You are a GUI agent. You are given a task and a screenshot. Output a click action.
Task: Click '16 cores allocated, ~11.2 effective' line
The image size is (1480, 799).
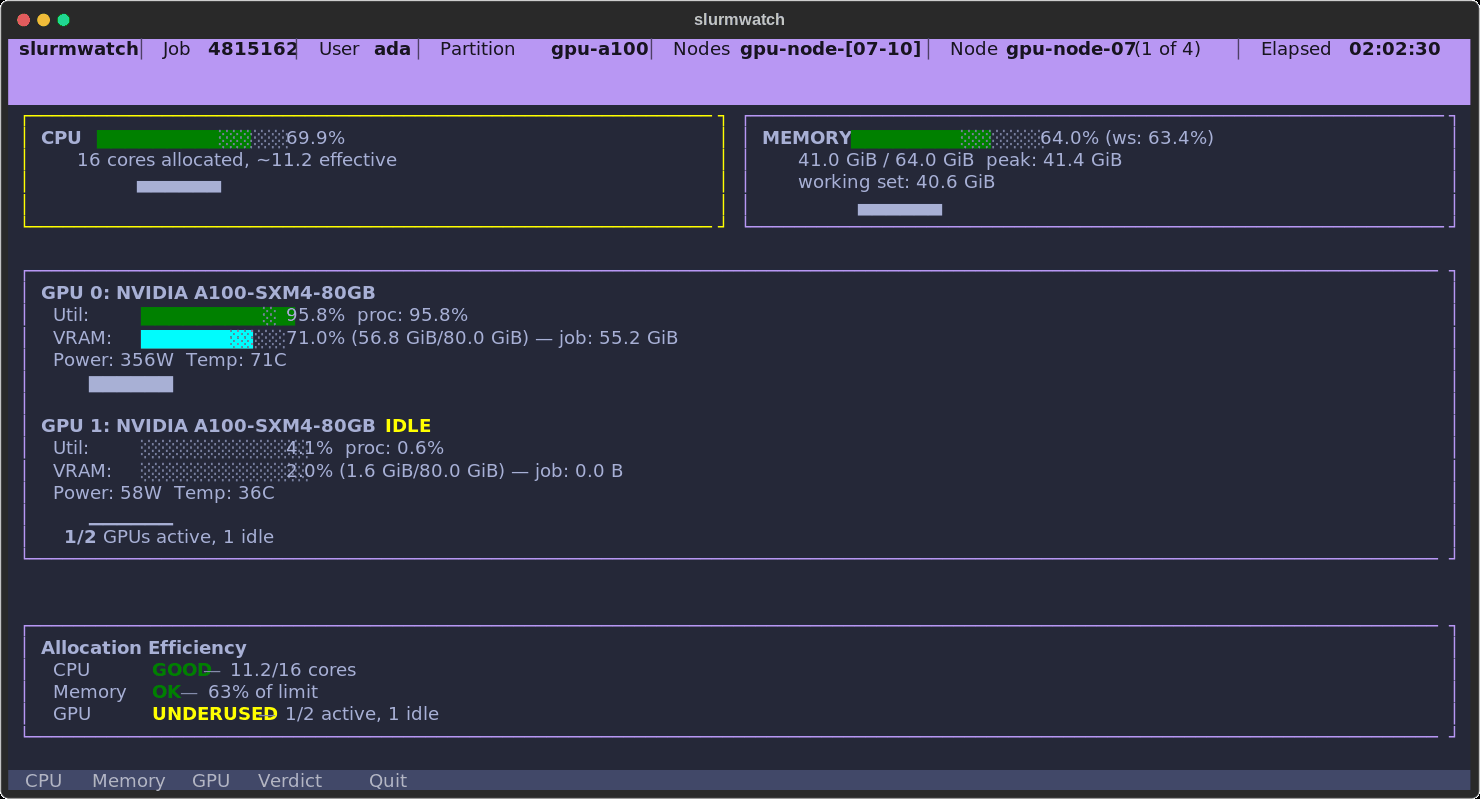pyautogui.click(x=237, y=160)
